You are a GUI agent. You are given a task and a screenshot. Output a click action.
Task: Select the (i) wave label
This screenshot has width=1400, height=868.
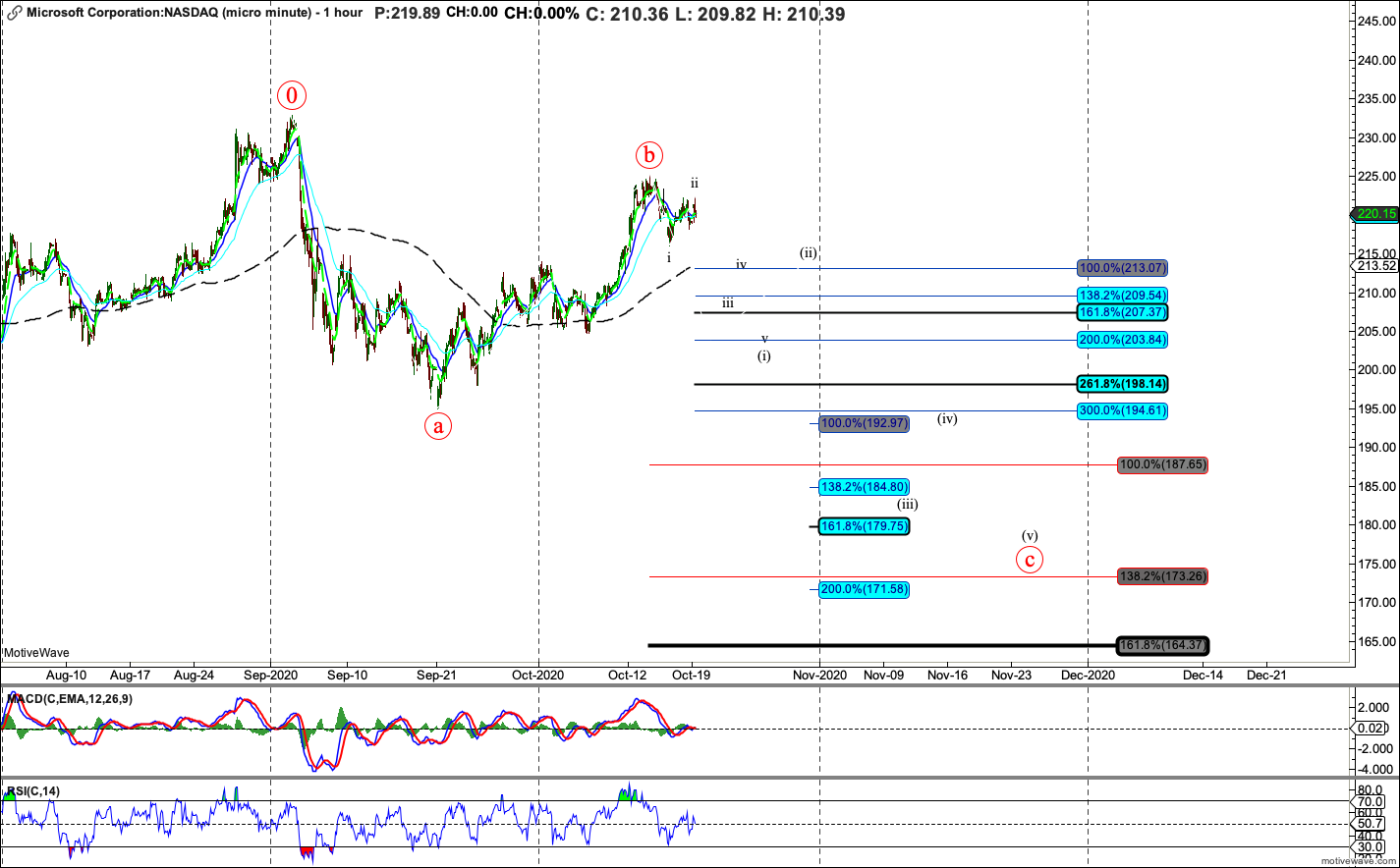click(x=763, y=355)
